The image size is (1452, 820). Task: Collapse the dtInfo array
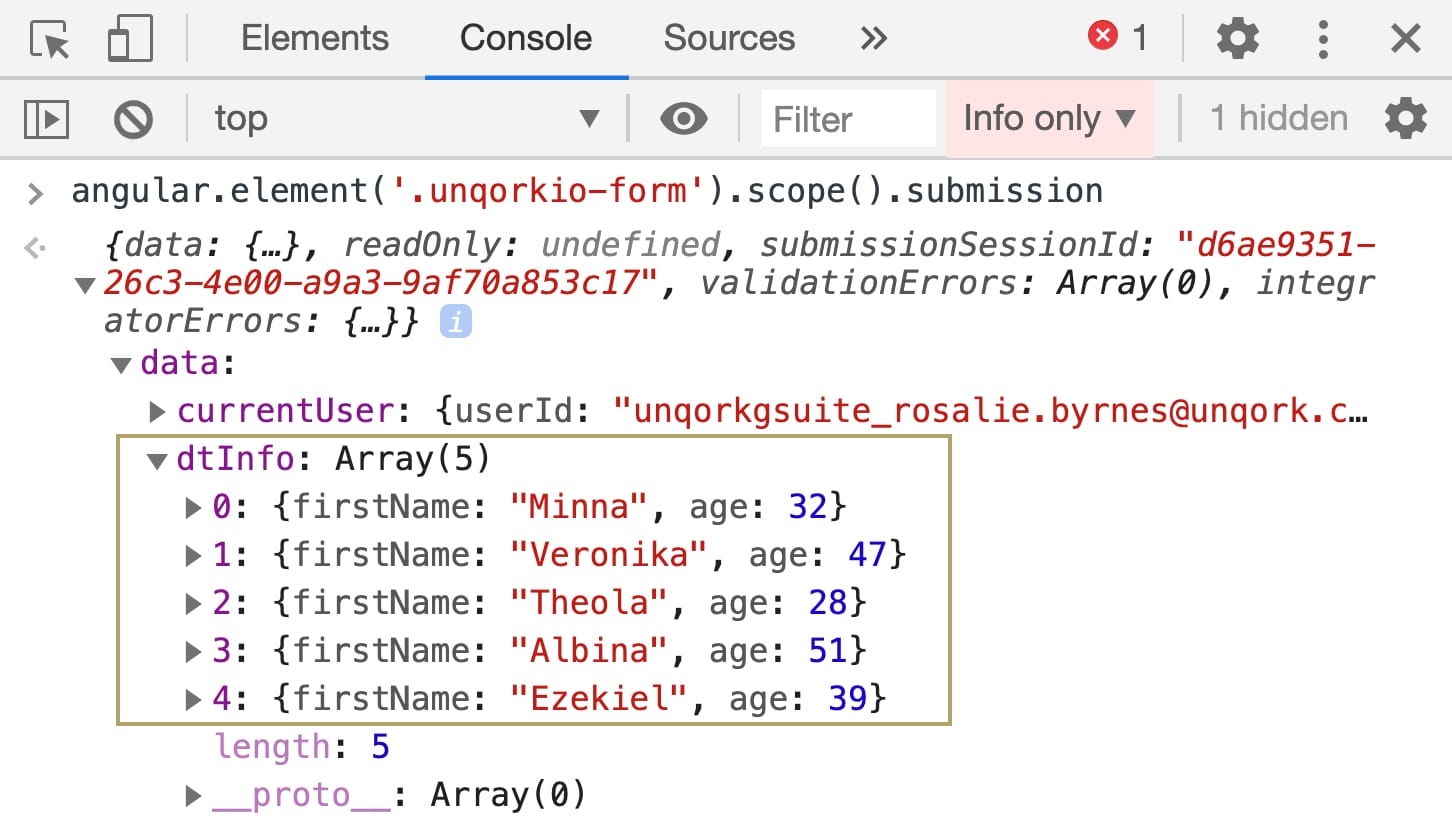pos(156,461)
